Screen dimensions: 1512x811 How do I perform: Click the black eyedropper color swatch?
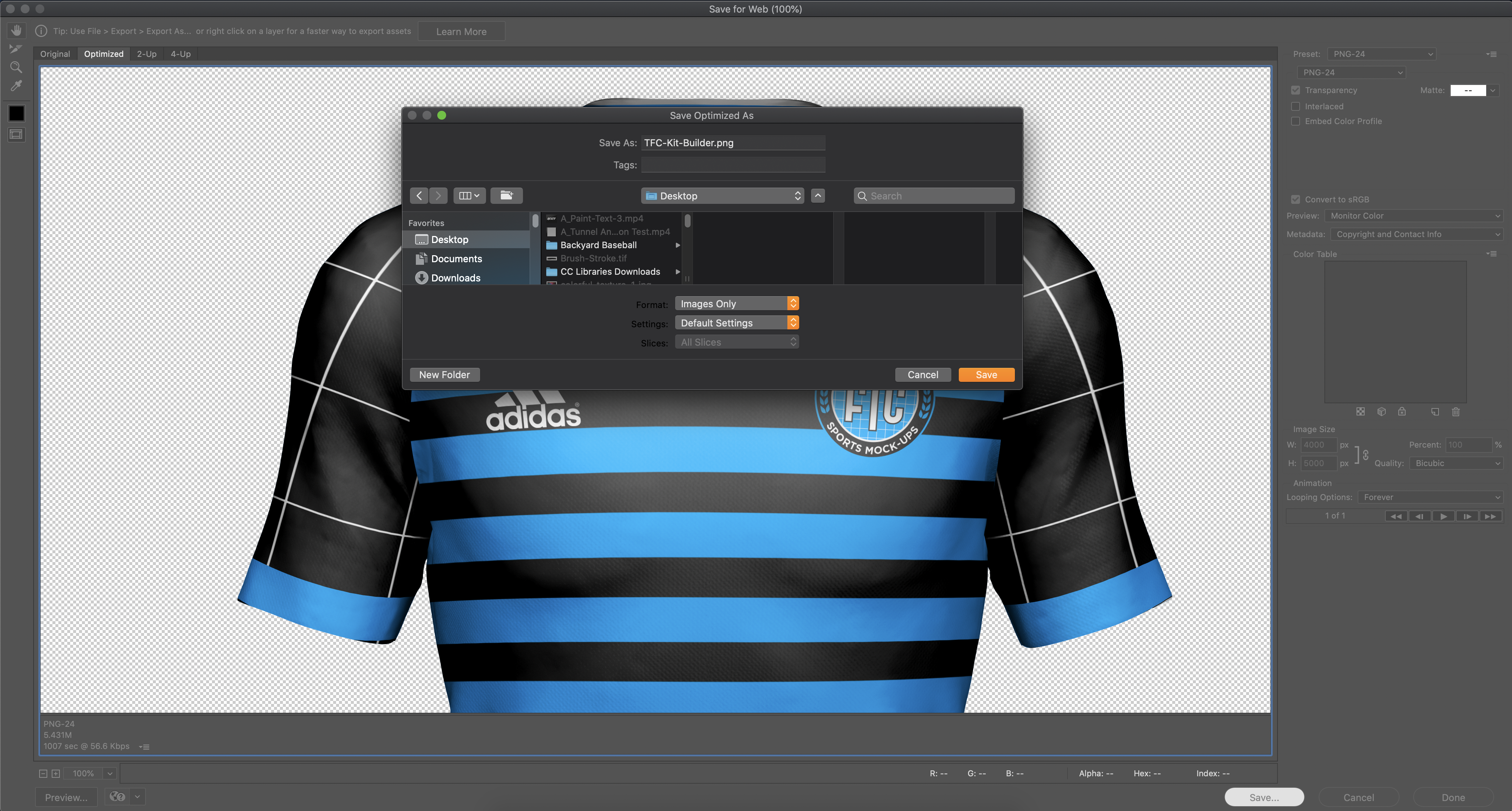coord(16,113)
